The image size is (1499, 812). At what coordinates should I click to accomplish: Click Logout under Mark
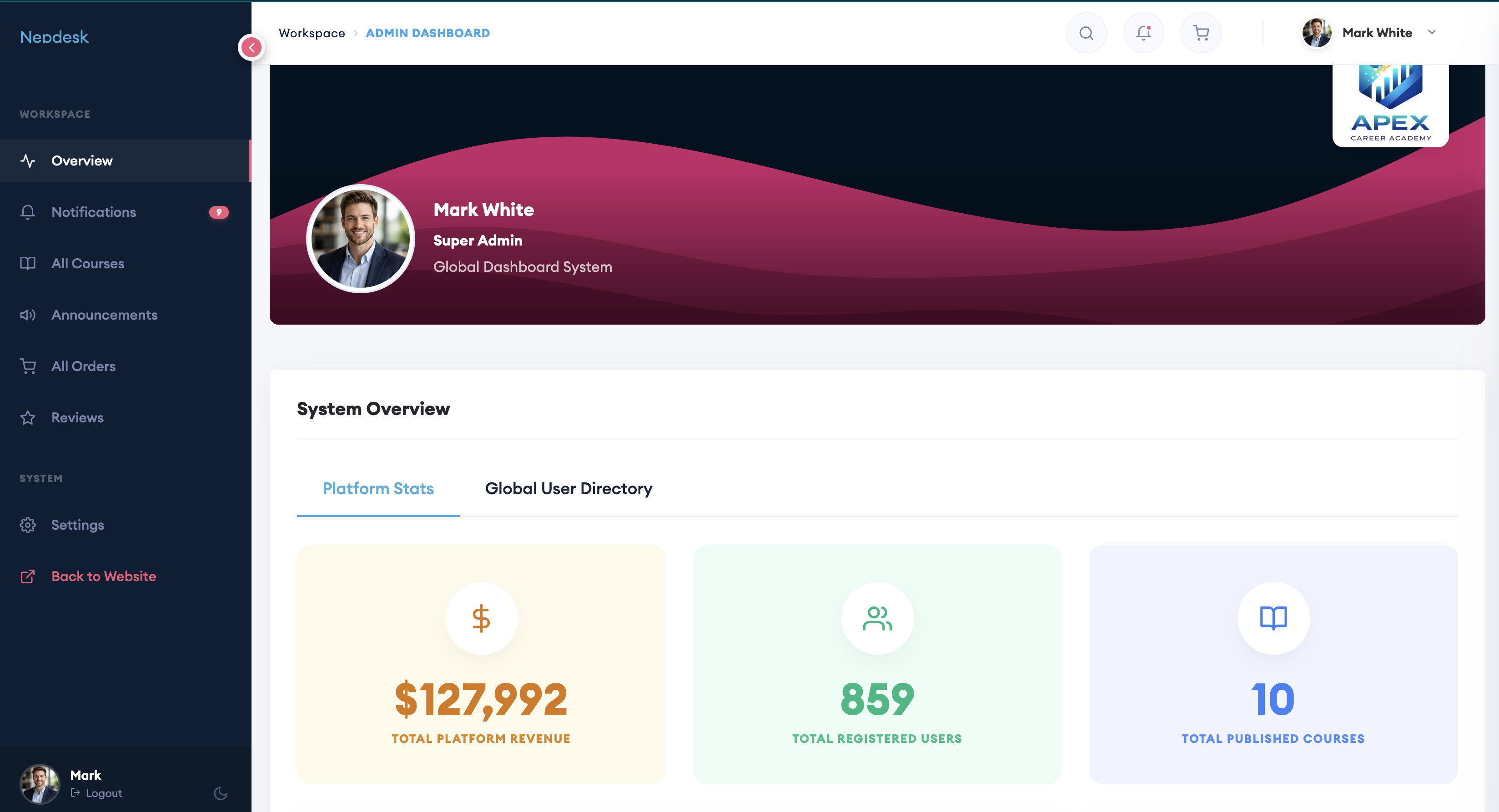103,793
